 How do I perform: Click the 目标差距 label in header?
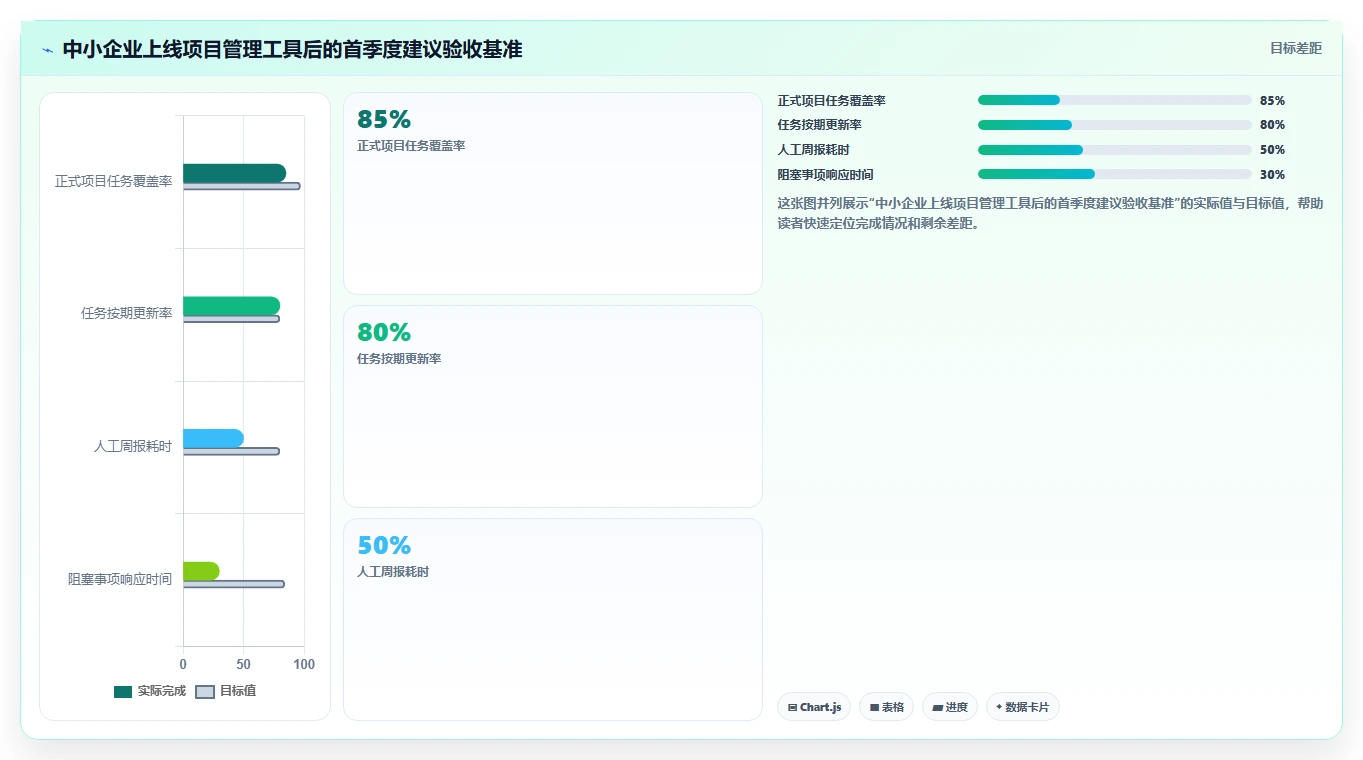[1295, 48]
